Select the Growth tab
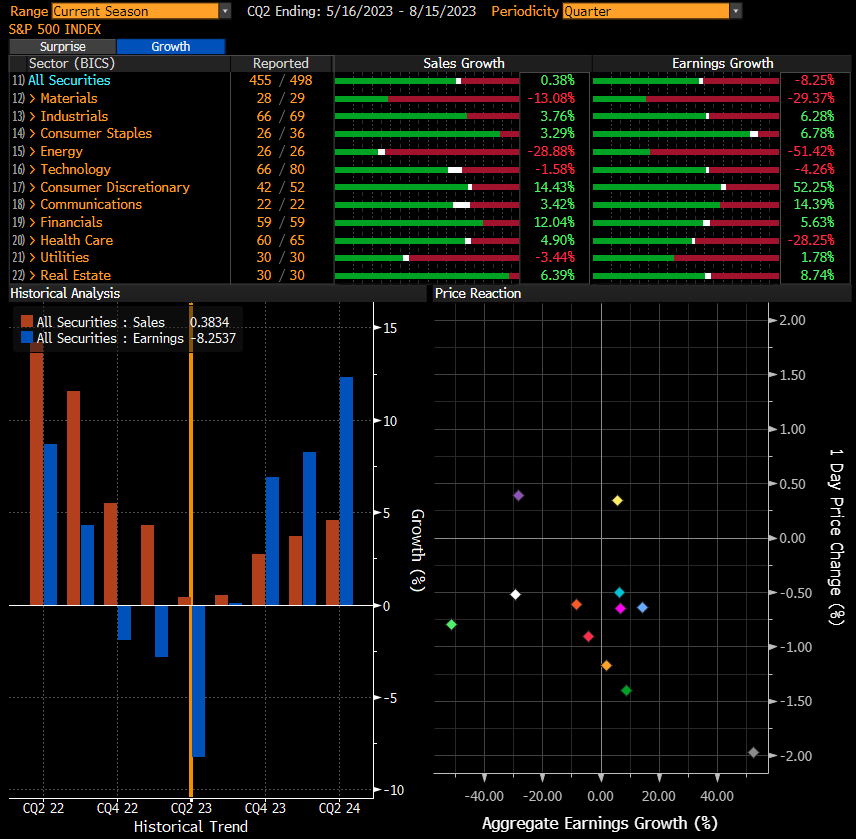This screenshot has height=839, width=856. [170, 46]
